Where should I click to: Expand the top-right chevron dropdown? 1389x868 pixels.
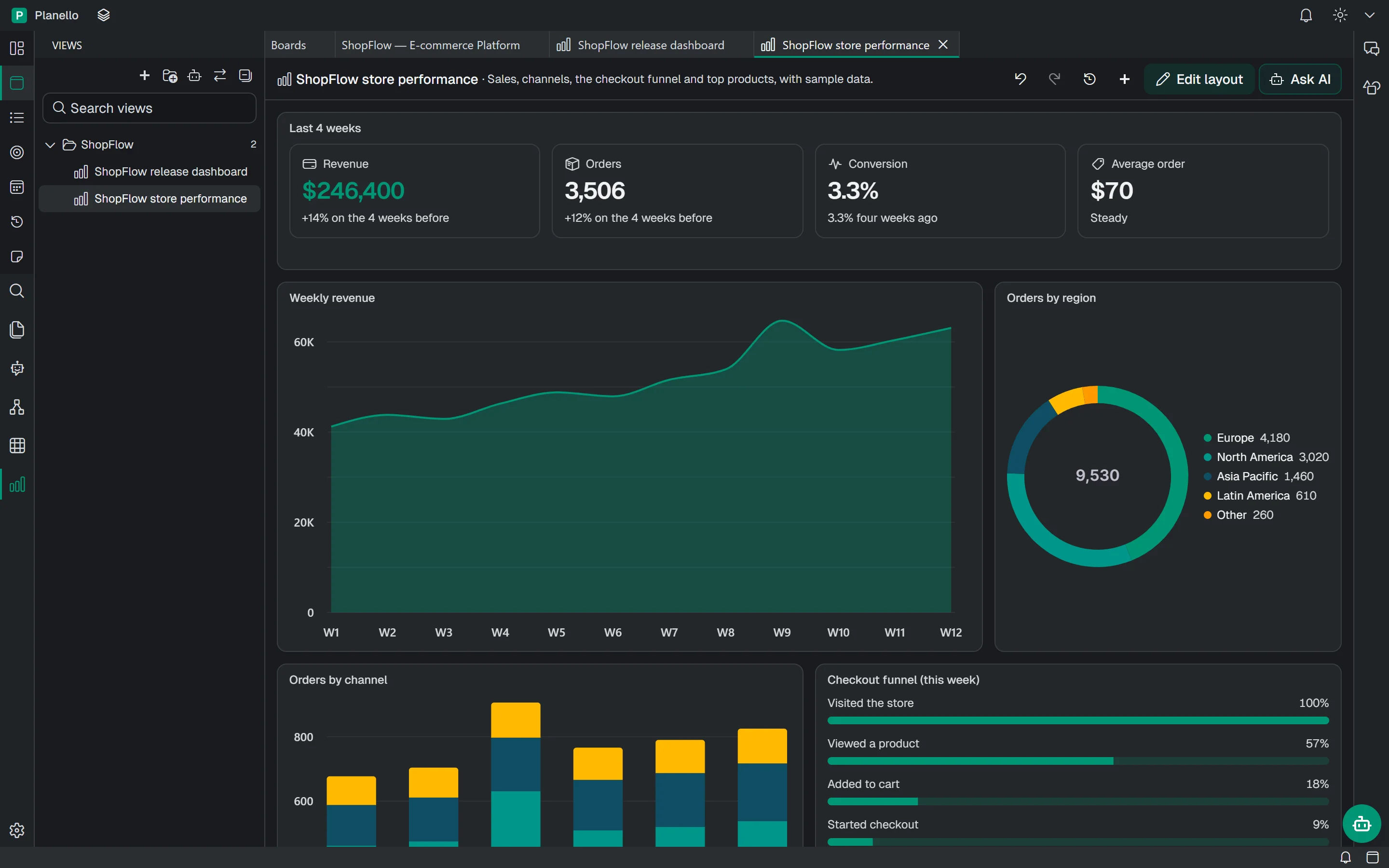(x=1370, y=15)
